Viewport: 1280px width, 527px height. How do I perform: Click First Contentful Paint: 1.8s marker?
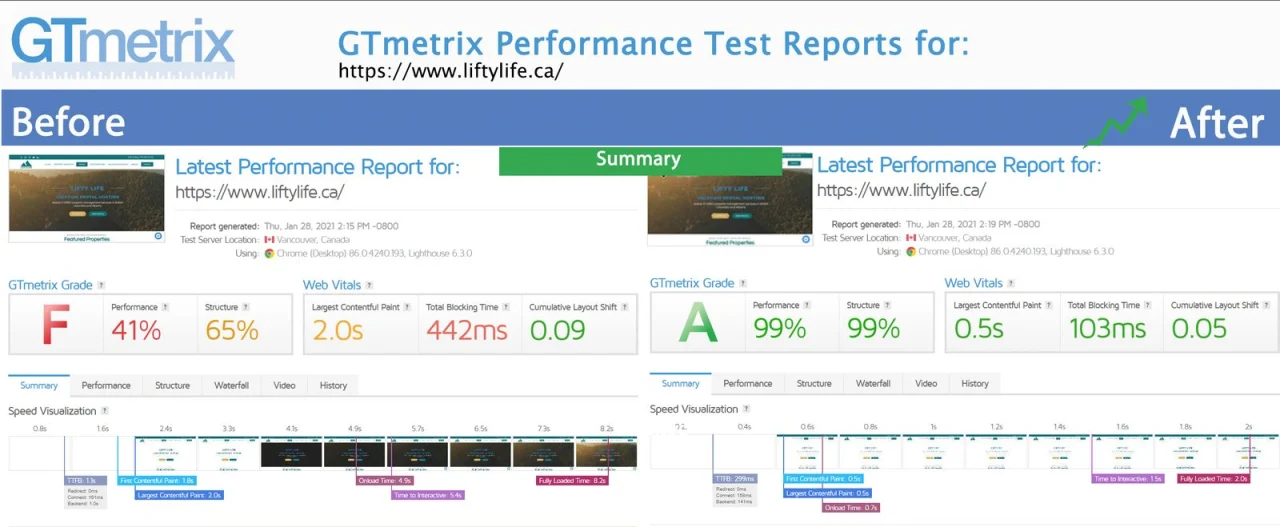pyautogui.click(x=156, y=481)
